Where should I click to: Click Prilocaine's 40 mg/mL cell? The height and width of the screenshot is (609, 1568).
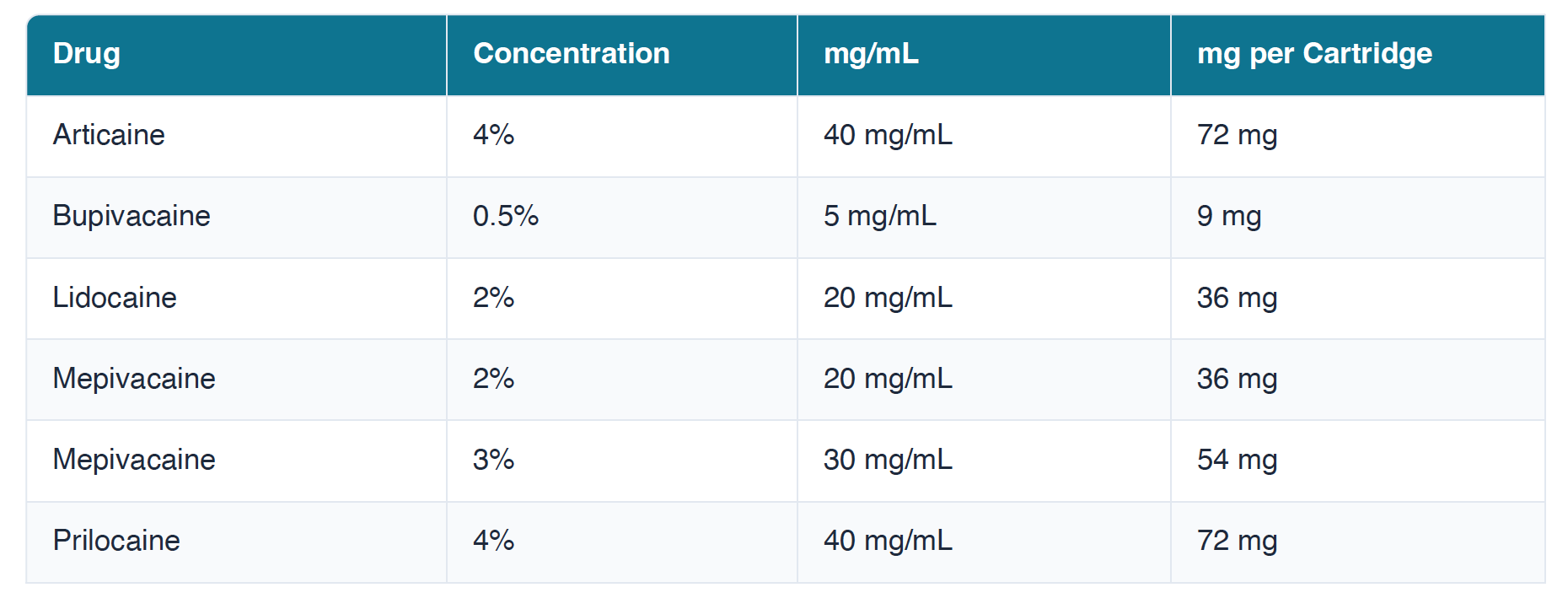click(x=887, y=541)
